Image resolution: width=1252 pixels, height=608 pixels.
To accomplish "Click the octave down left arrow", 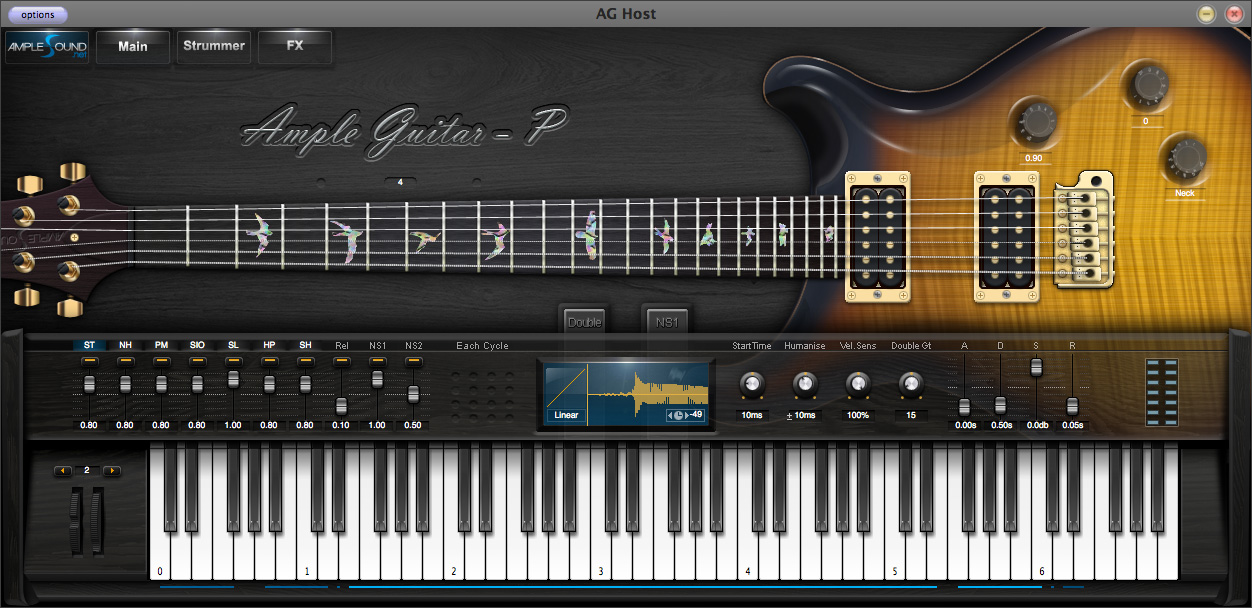I will click(63, 470).
